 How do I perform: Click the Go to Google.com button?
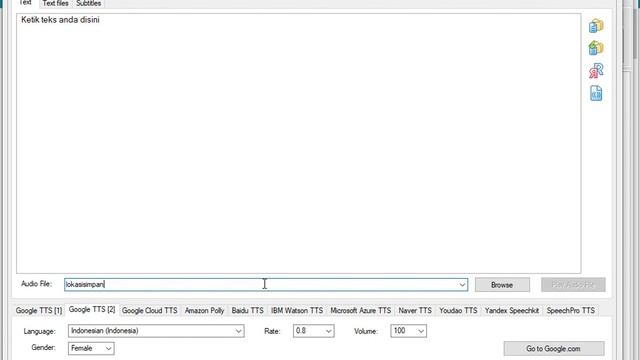[x=553, y=349]
